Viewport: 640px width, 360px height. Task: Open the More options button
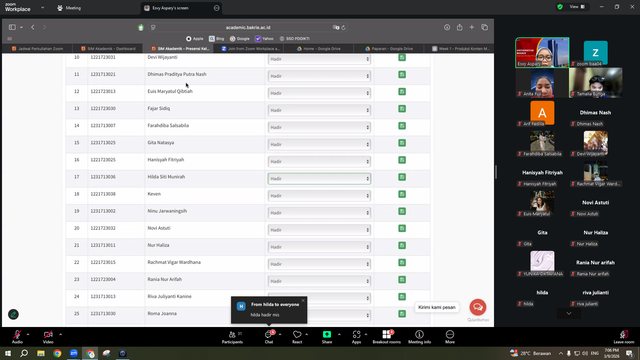tap(450, 337)
